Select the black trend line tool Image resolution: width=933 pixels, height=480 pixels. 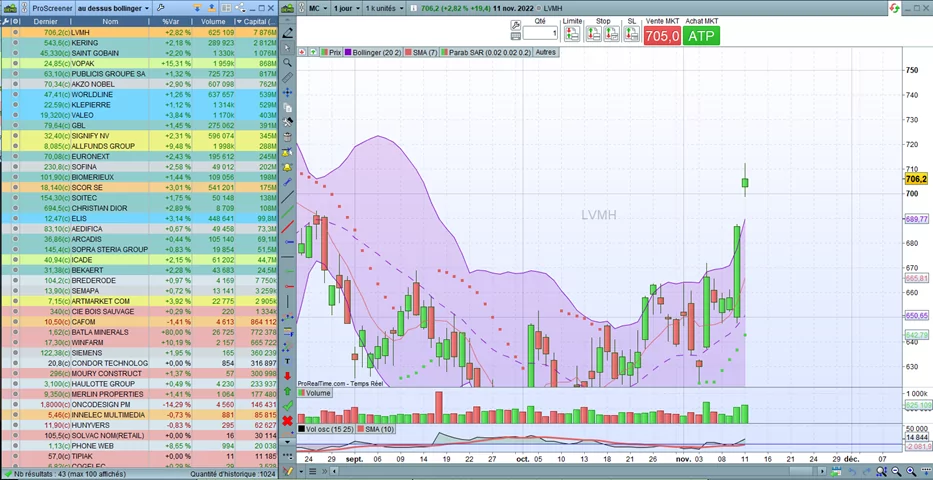288,196
